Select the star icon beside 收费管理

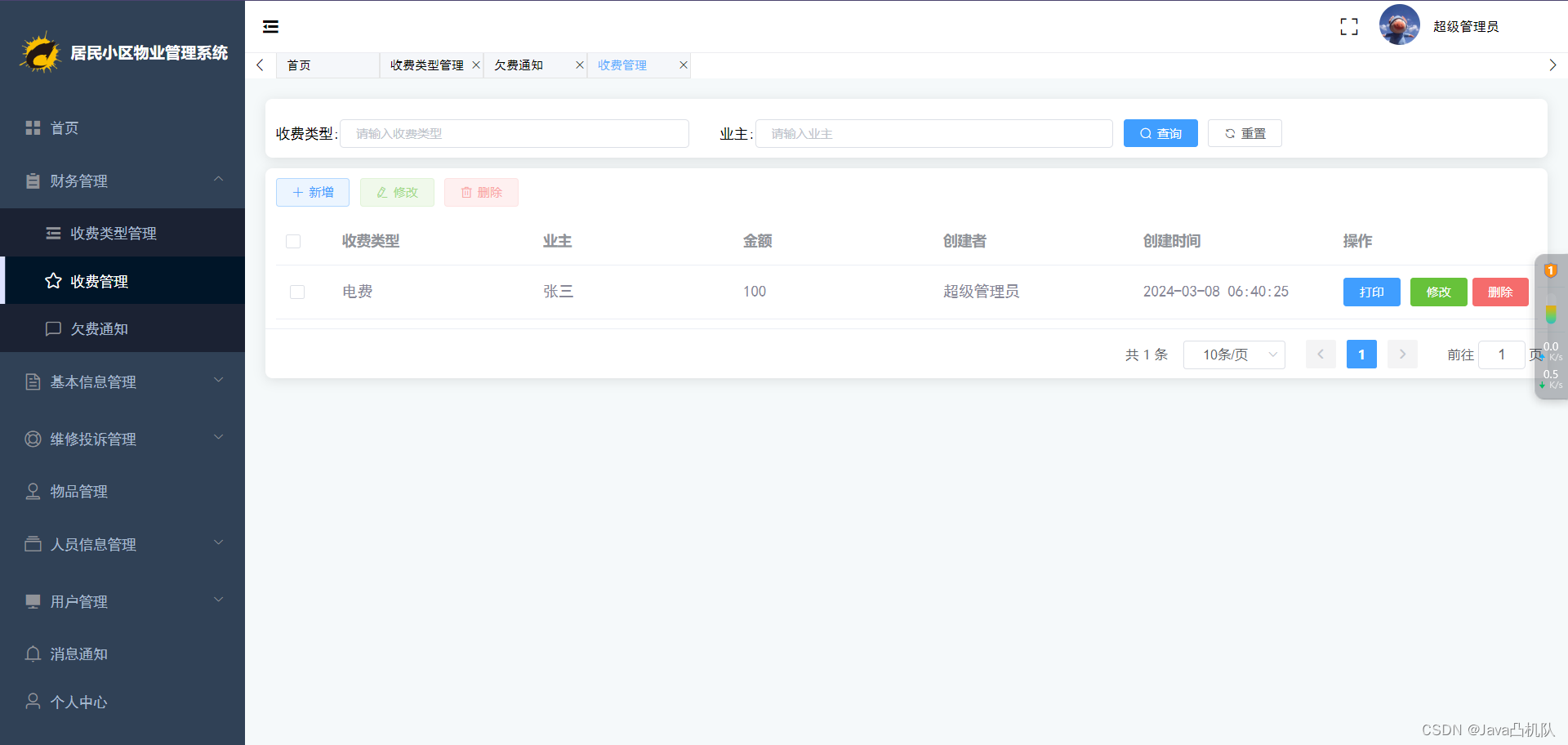[x=53, y=280]
